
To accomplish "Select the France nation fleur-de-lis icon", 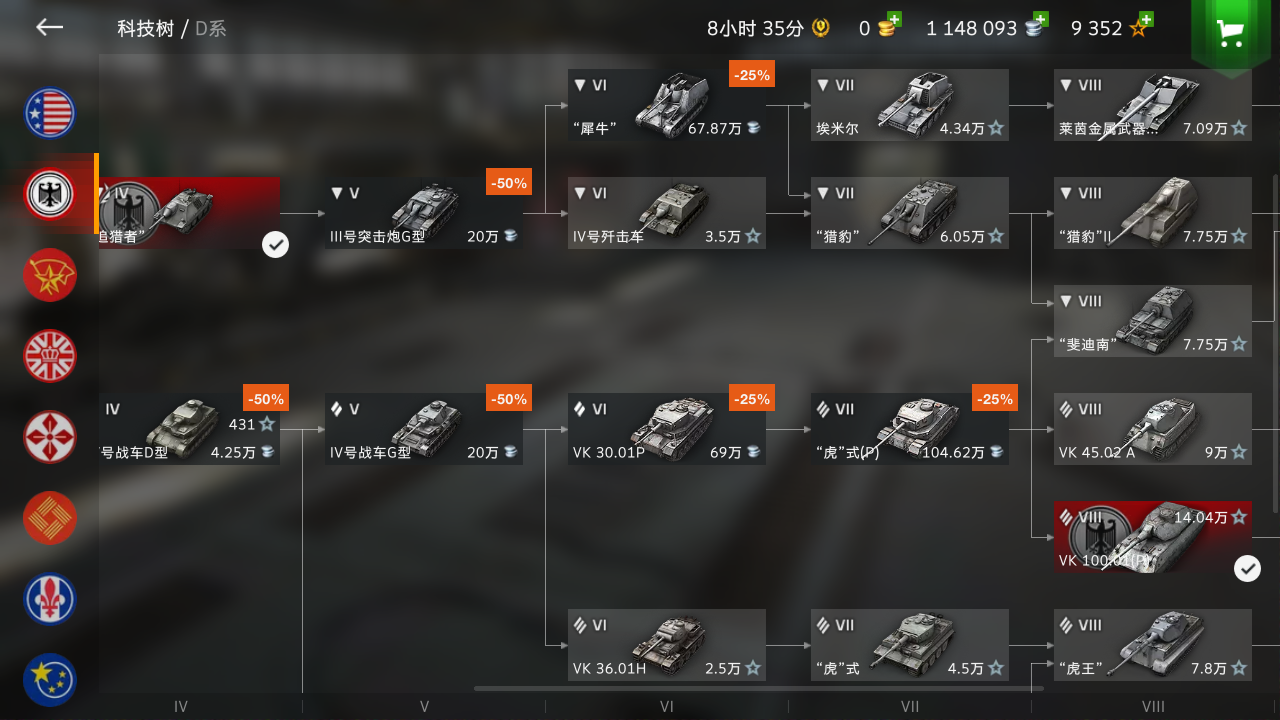I will click(x=50, y=599).
